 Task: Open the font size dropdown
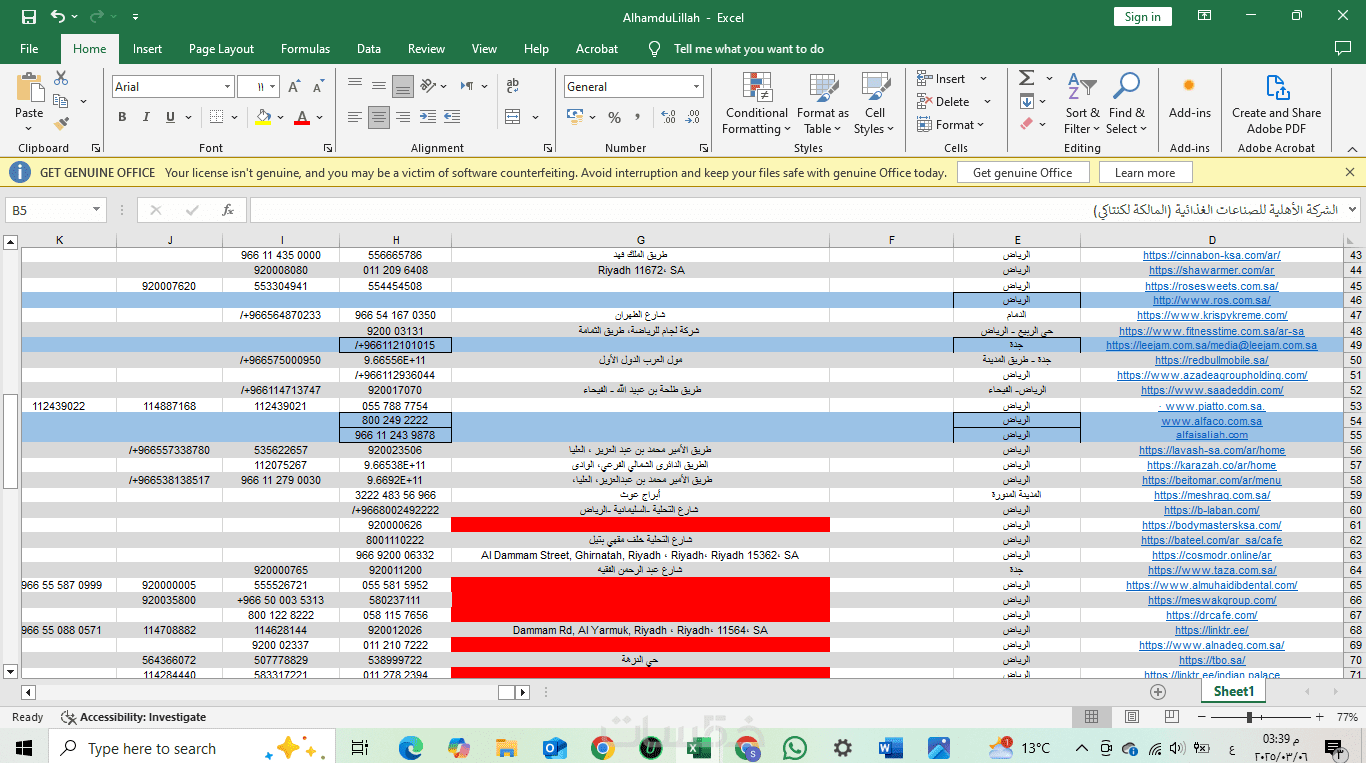point(273,87)
